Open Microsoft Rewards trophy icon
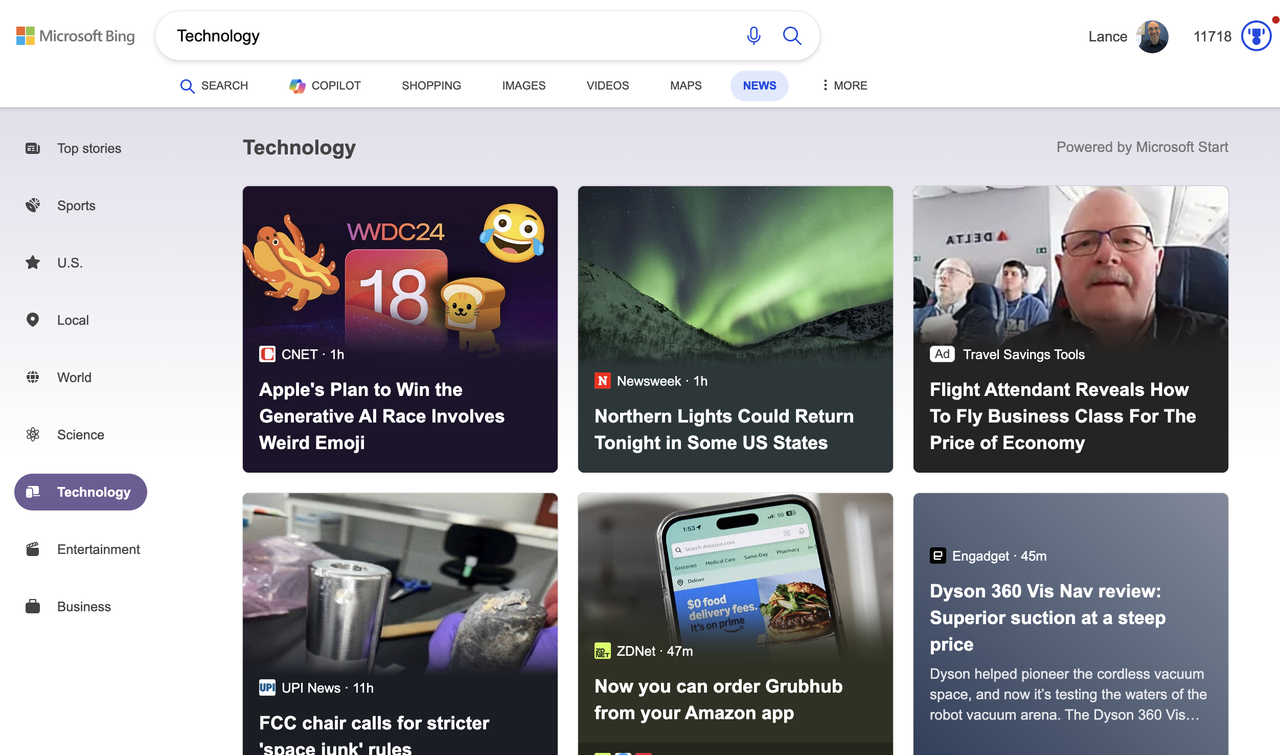 tap(1256, 36)
